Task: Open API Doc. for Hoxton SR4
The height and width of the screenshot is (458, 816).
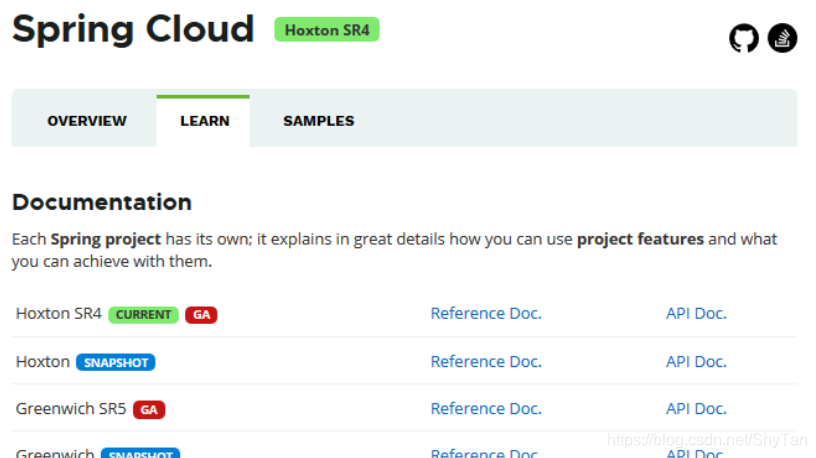Action: (x=696, y=313)
